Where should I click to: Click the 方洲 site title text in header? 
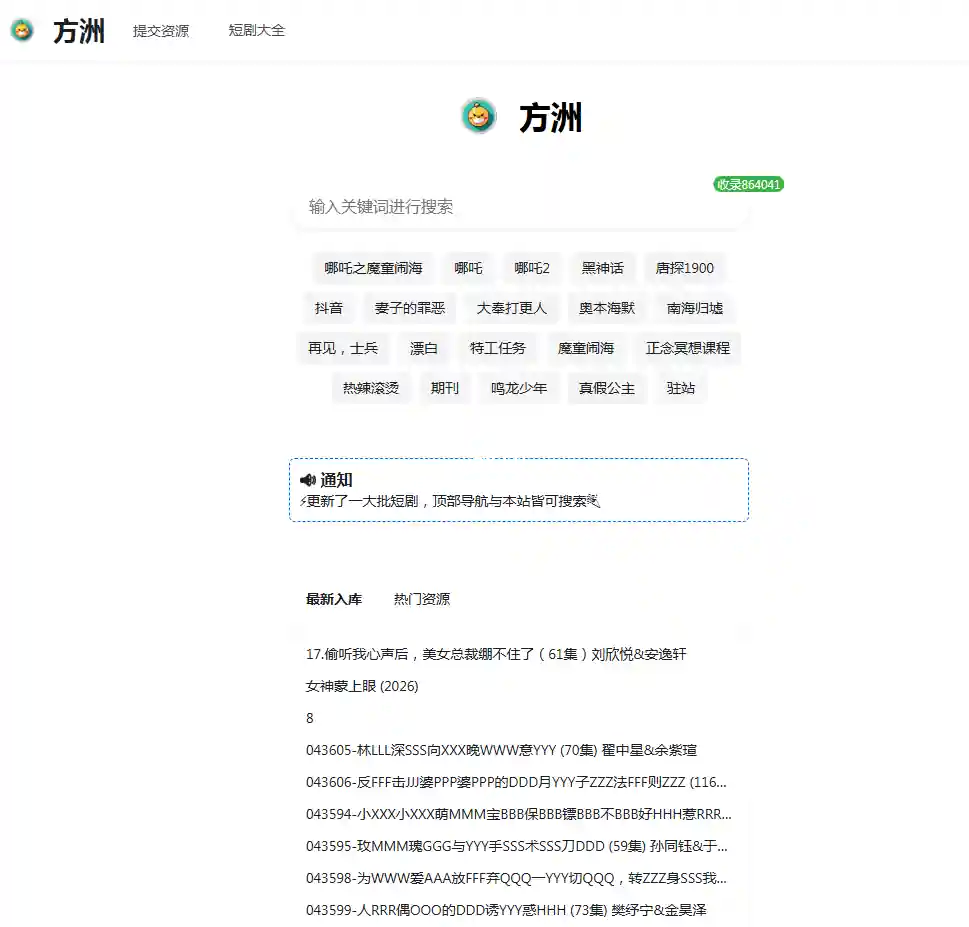click(x=79, y=31)
